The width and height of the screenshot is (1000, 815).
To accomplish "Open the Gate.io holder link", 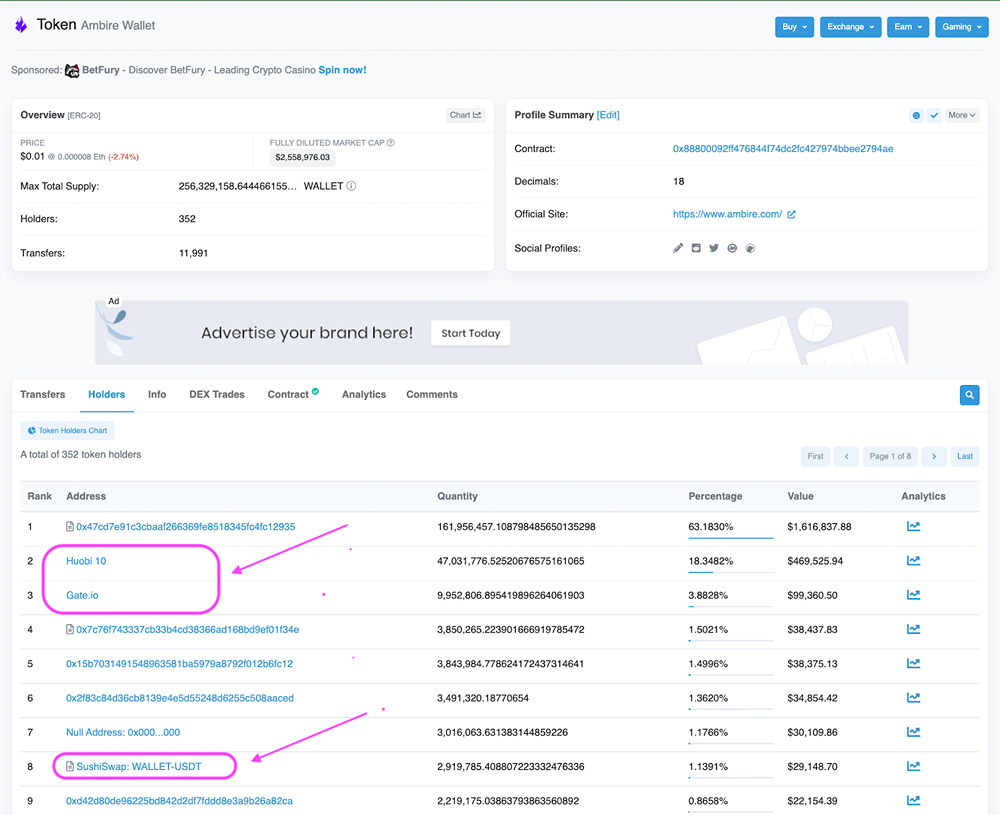I will [82, 595].
